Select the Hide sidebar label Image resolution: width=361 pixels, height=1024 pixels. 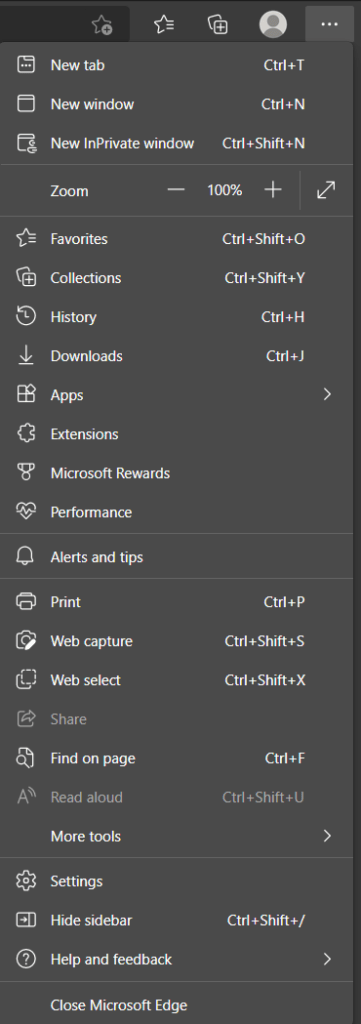click(x=91, y=921)
